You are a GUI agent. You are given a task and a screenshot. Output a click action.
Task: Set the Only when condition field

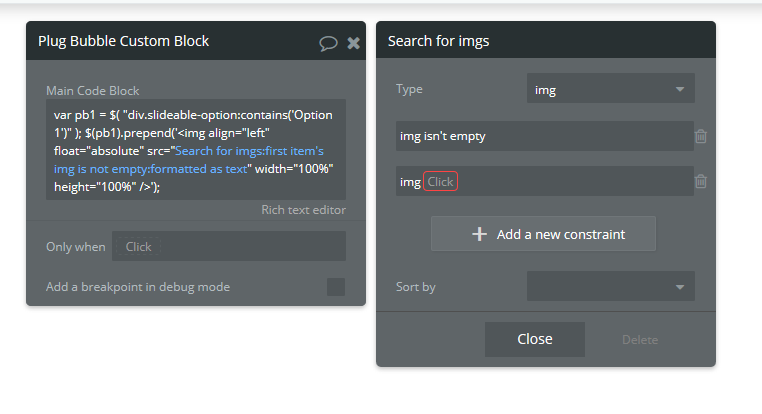(x=229, y=246)
